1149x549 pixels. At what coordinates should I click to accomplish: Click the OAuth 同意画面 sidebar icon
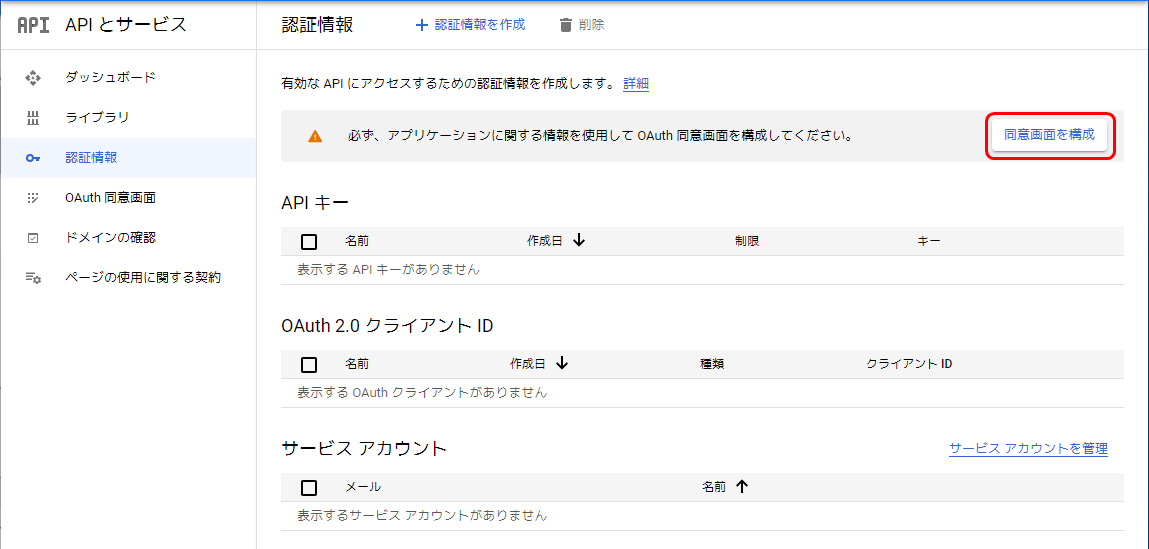coord(33,198)
